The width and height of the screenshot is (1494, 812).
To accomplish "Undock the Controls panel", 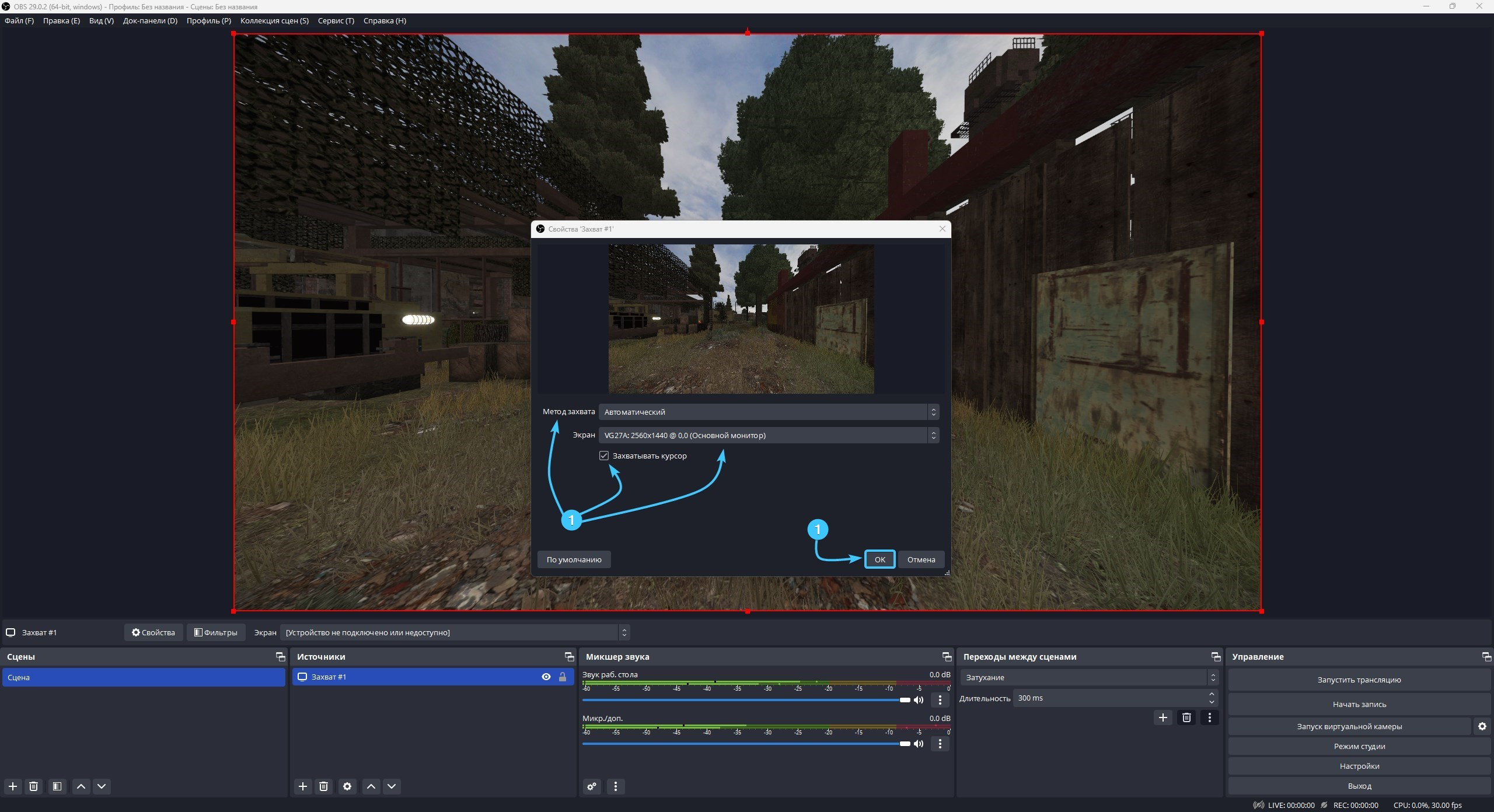I will point(1487,657).
